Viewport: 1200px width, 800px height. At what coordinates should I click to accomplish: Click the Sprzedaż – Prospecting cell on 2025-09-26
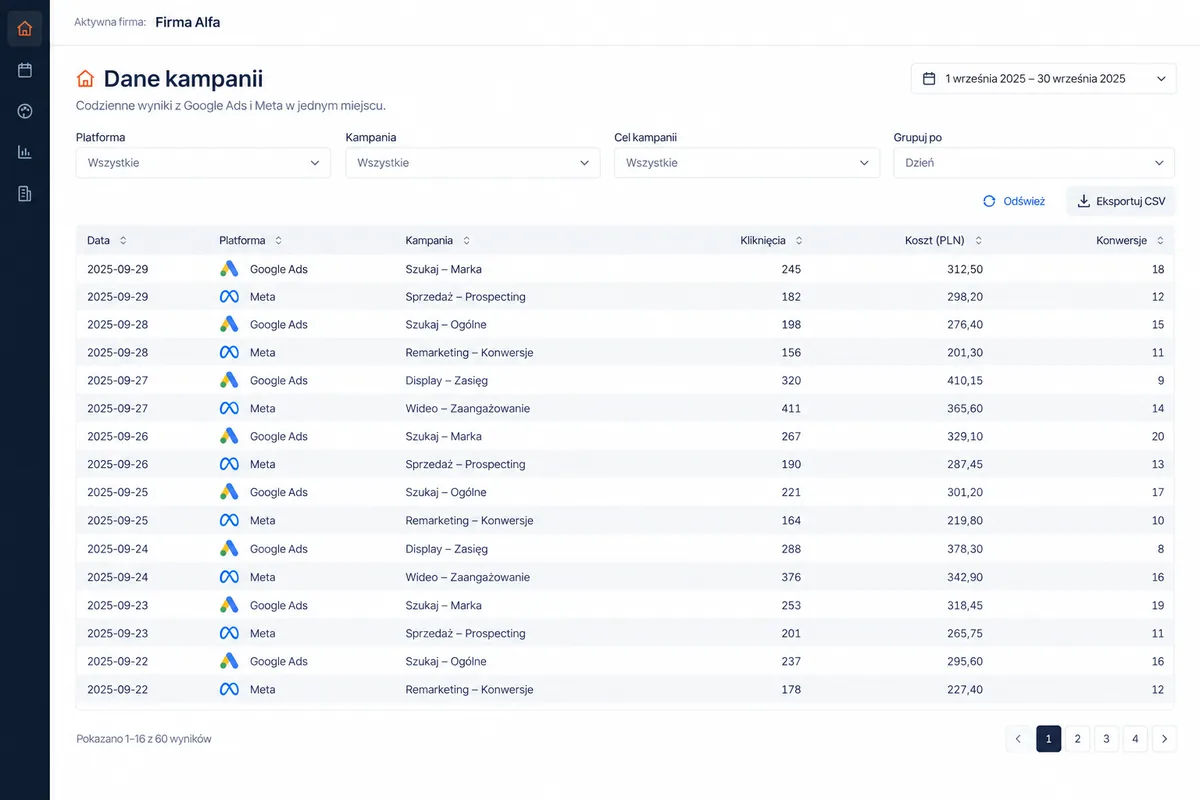(465, 464)
